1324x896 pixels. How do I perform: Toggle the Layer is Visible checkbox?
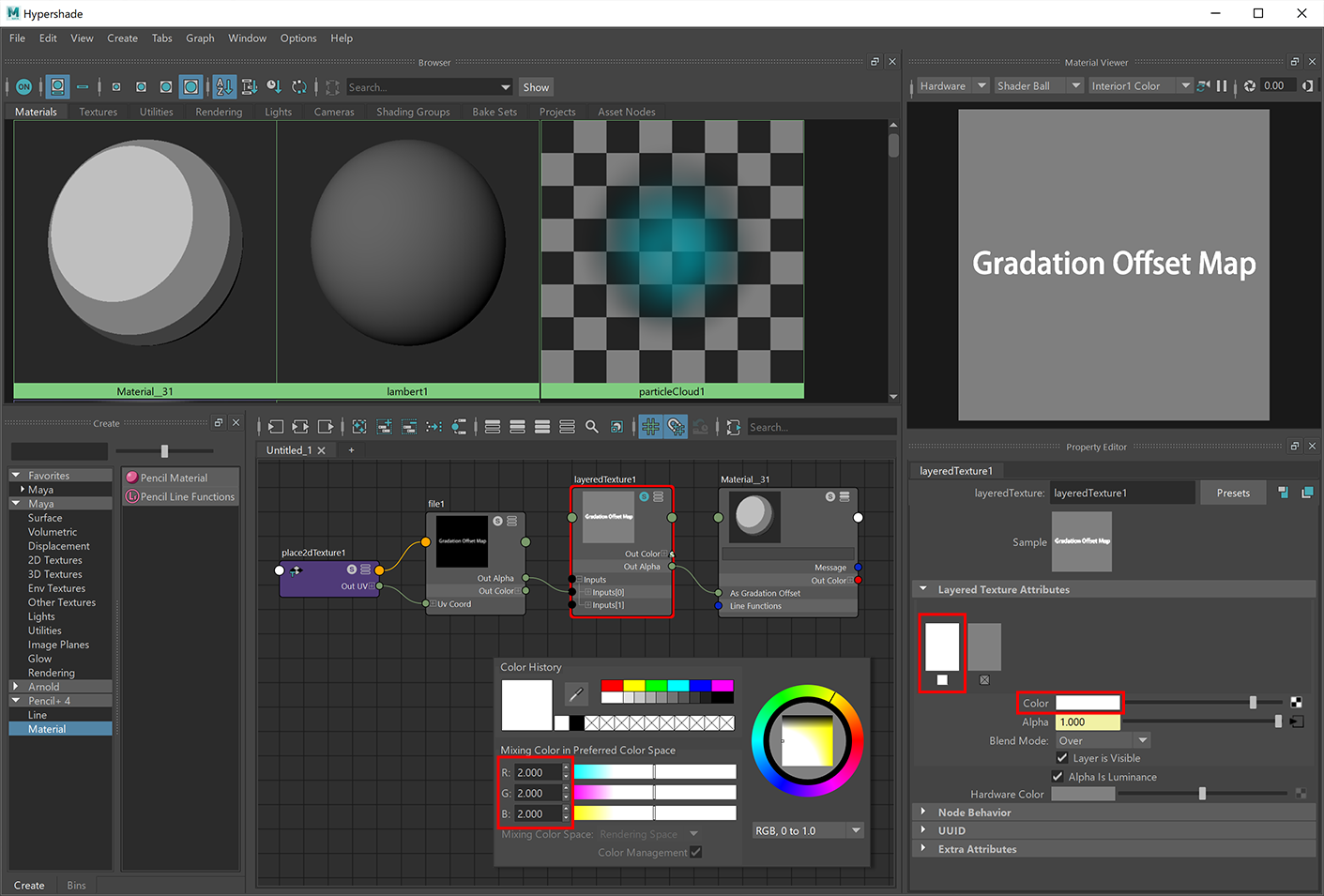[x=1062, y=757]
